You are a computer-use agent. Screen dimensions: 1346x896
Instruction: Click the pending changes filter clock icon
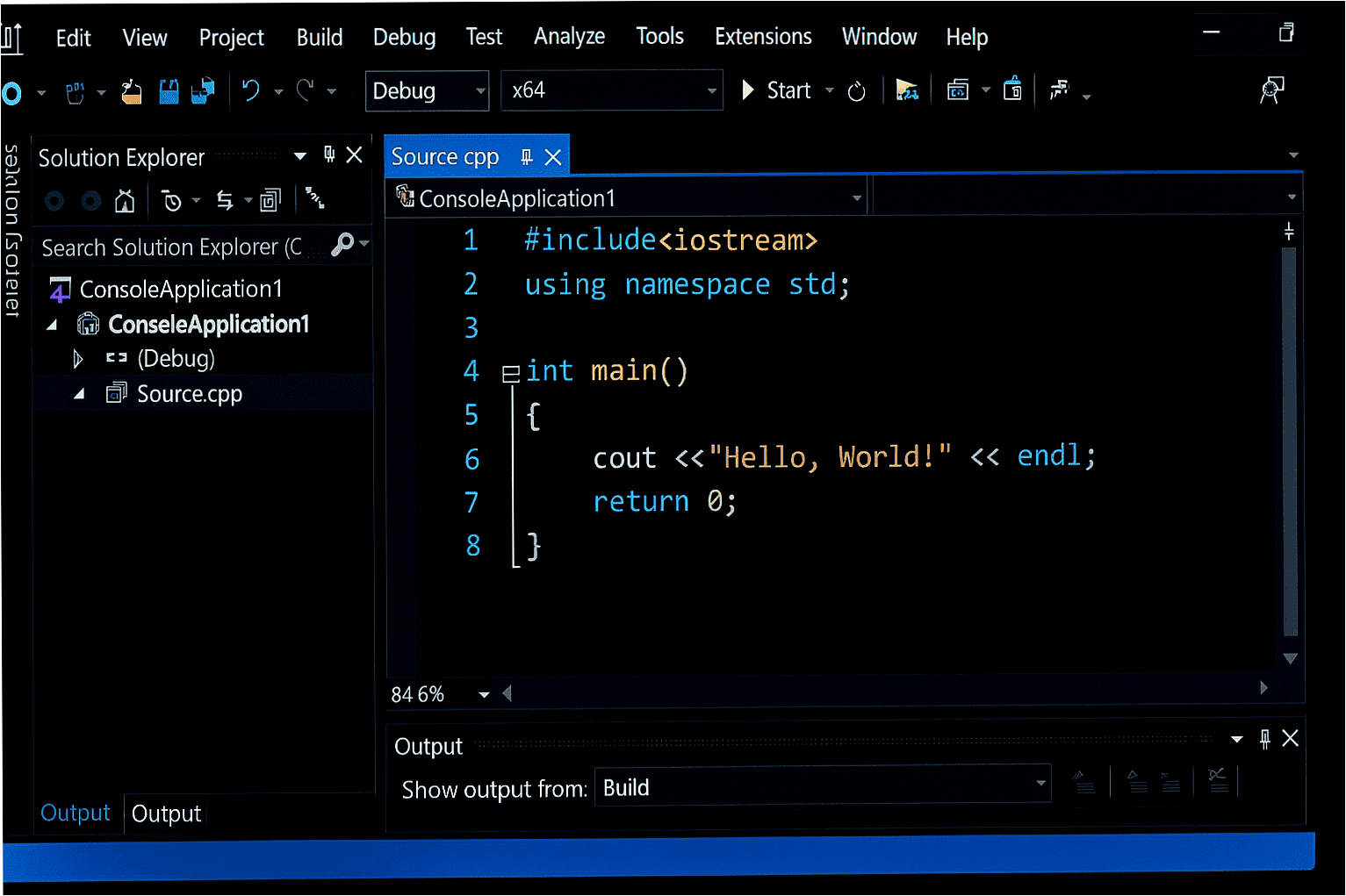[172, 202]
